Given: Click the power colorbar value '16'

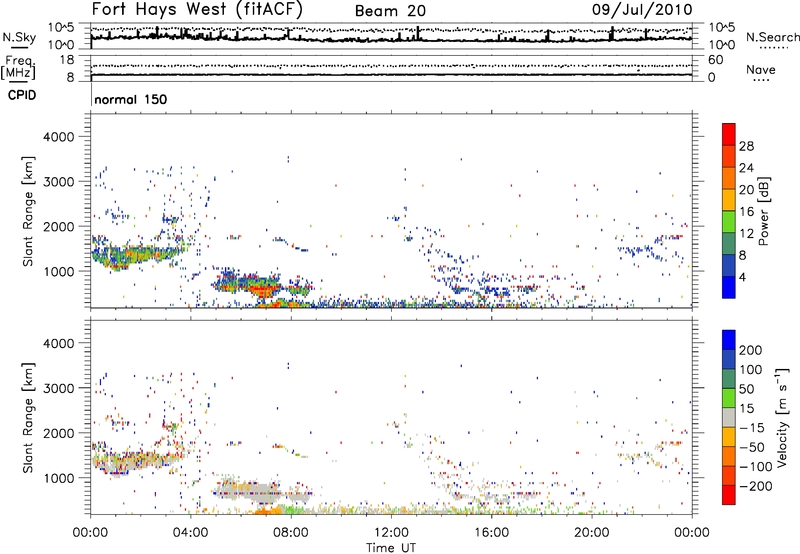Looking at the screenshot, I should (746, 212).
